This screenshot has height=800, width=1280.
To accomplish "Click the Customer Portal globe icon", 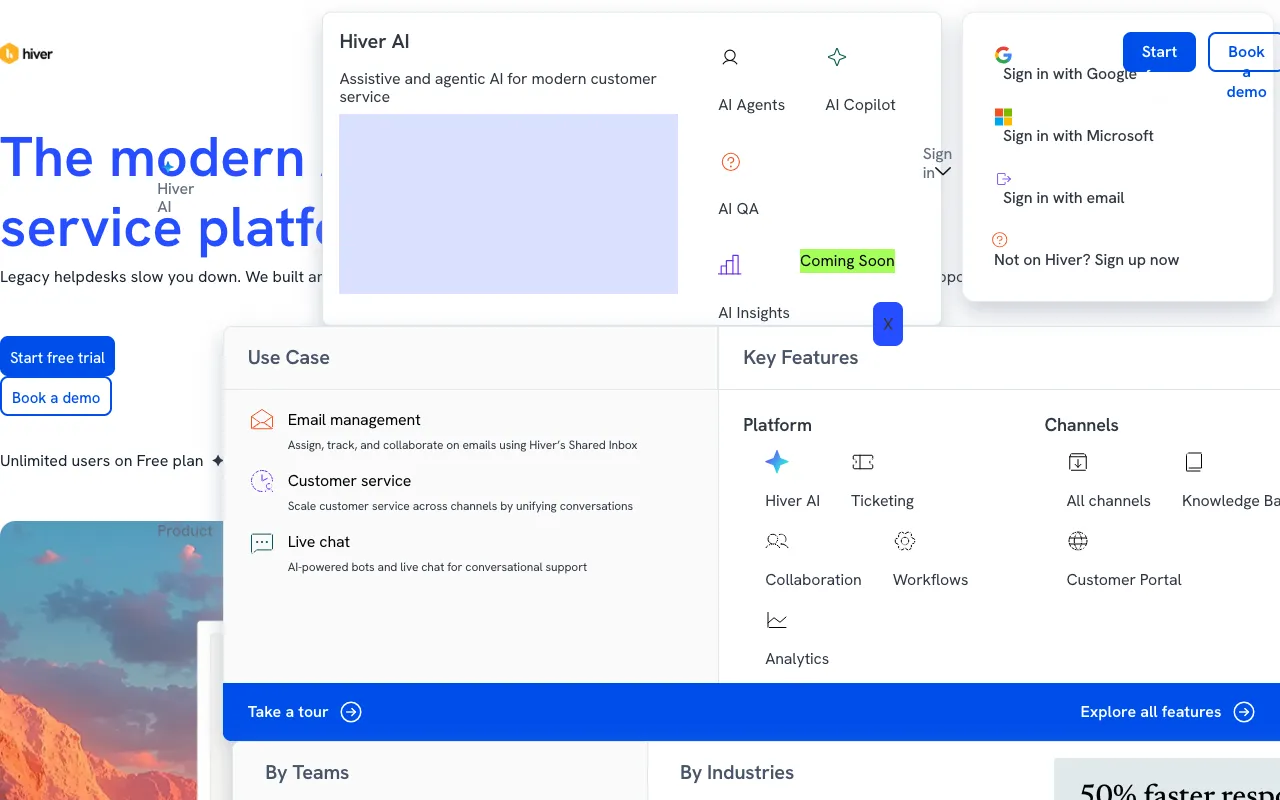I will tap(1078, 541).
